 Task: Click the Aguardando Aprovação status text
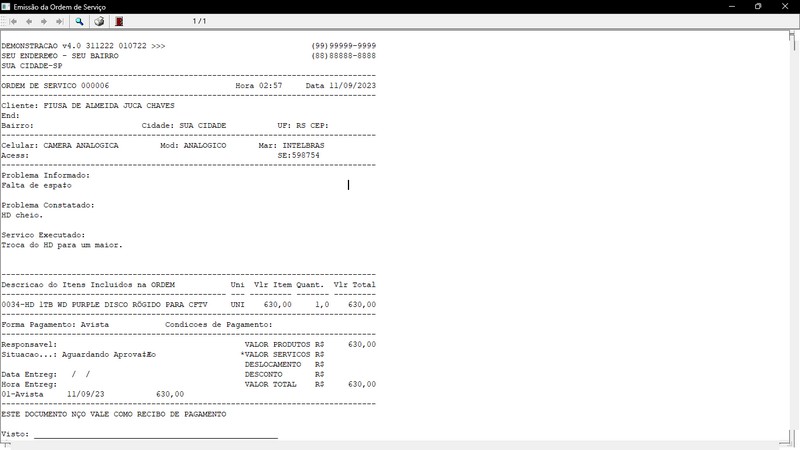click(109, 355)
